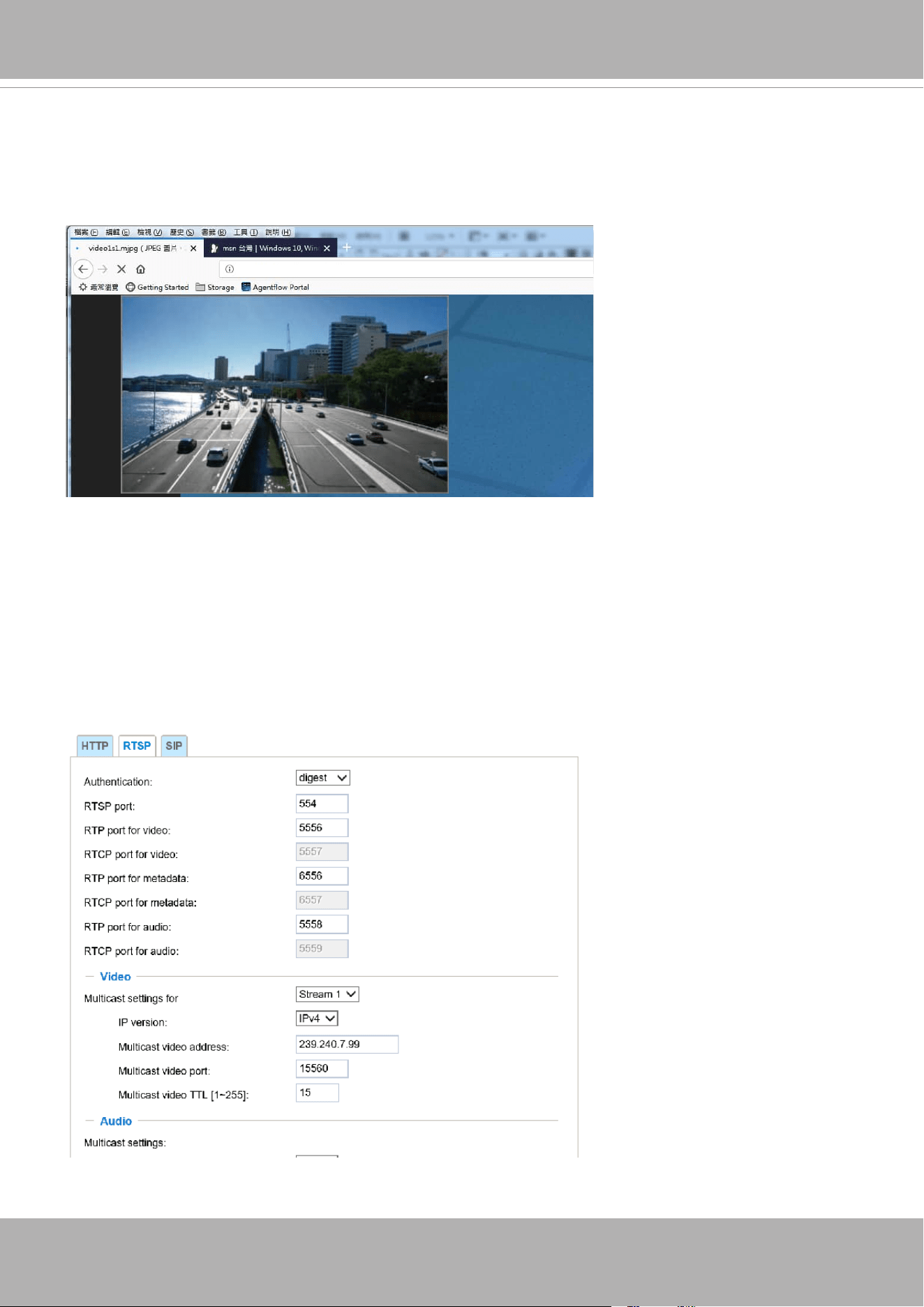The height and width of the screenshot is (1307, 924).
Task: Click the 'RTCP port for metadata:' label
Action: pyautogui.click(x=140, y=903)
